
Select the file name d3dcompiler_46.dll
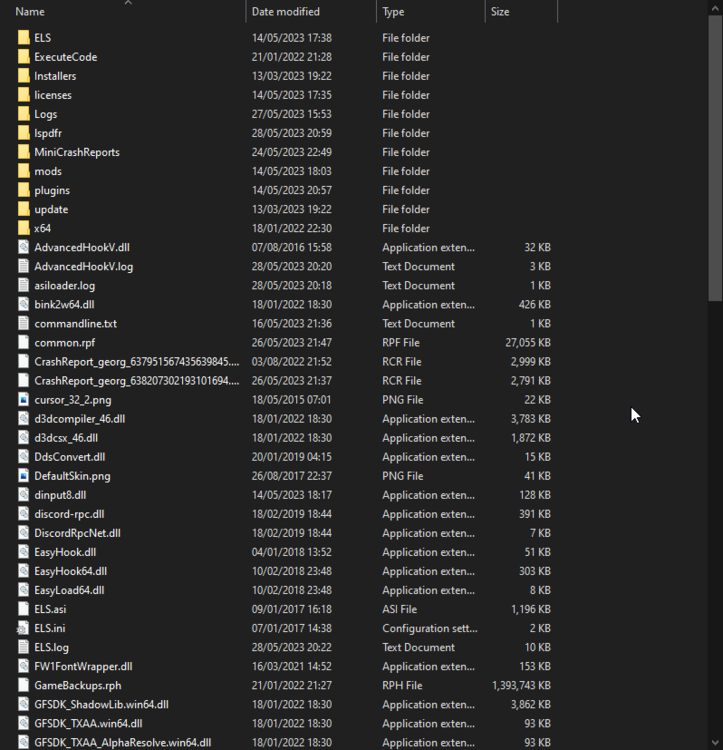tap(79, 419)
